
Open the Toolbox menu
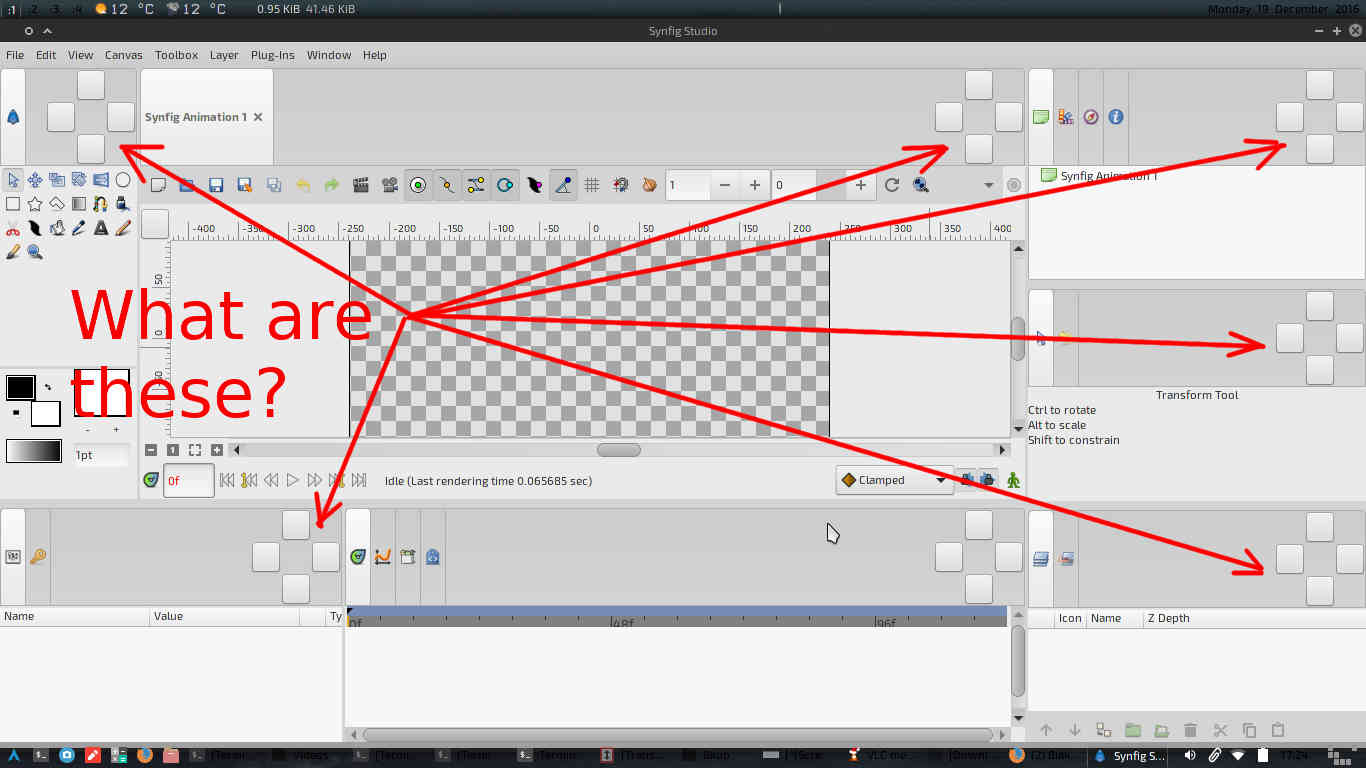click(x=176, y=55)
